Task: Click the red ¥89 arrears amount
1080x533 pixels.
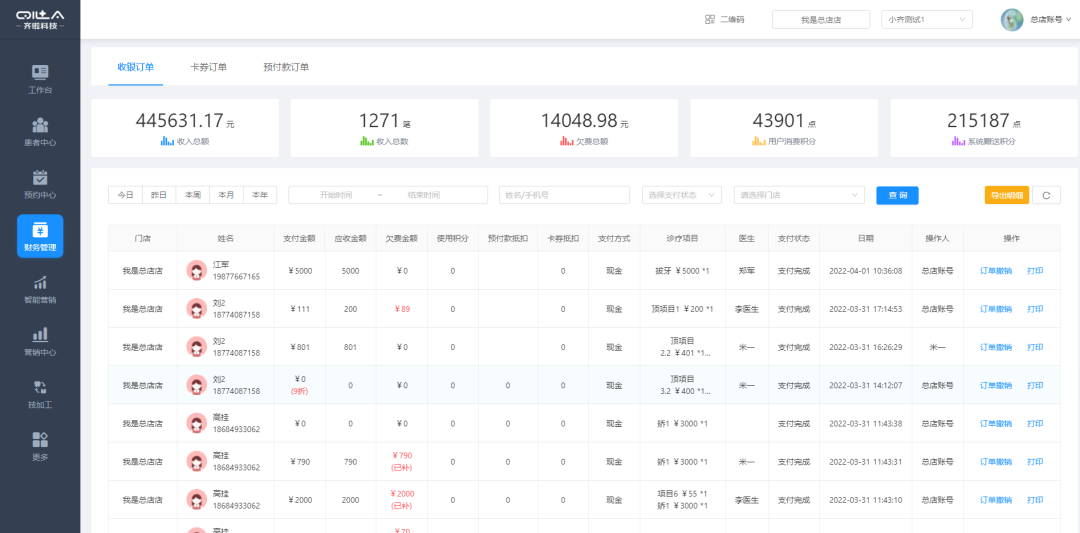Action: click(401, 309)
